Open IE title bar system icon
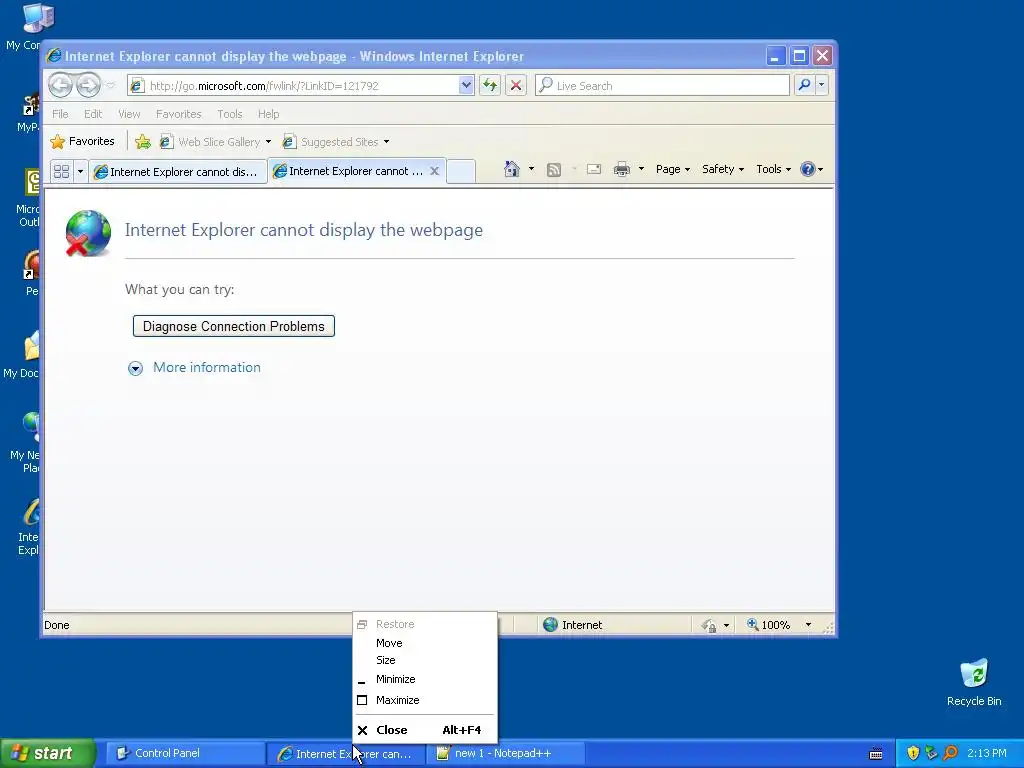 pos(54,56)
